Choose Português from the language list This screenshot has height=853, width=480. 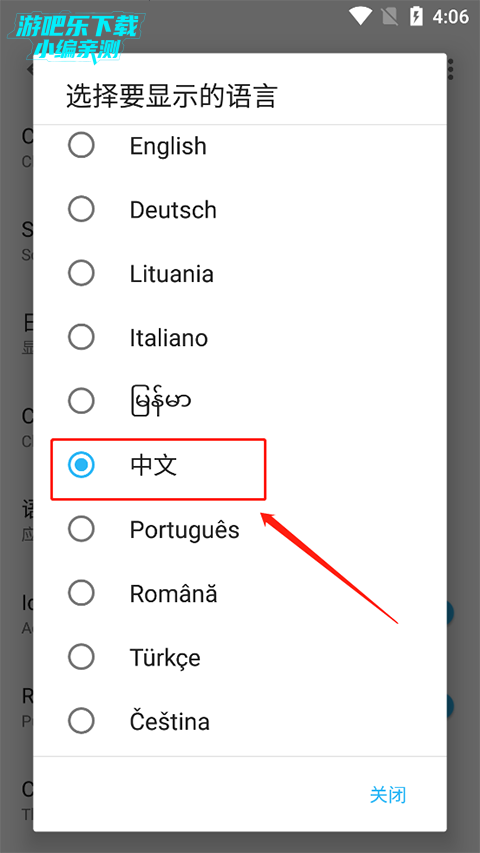pyautogui.click(x=239, y=529)
